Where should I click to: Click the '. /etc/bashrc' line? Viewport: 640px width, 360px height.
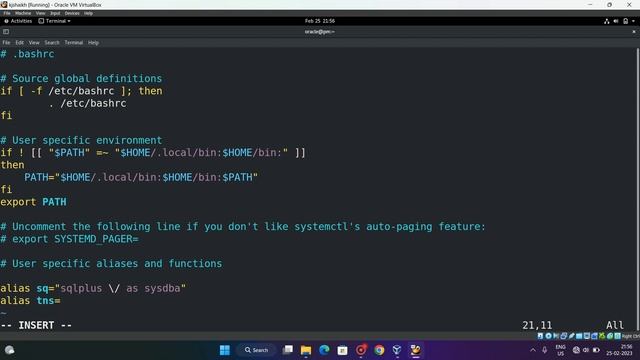coord(87,103)
